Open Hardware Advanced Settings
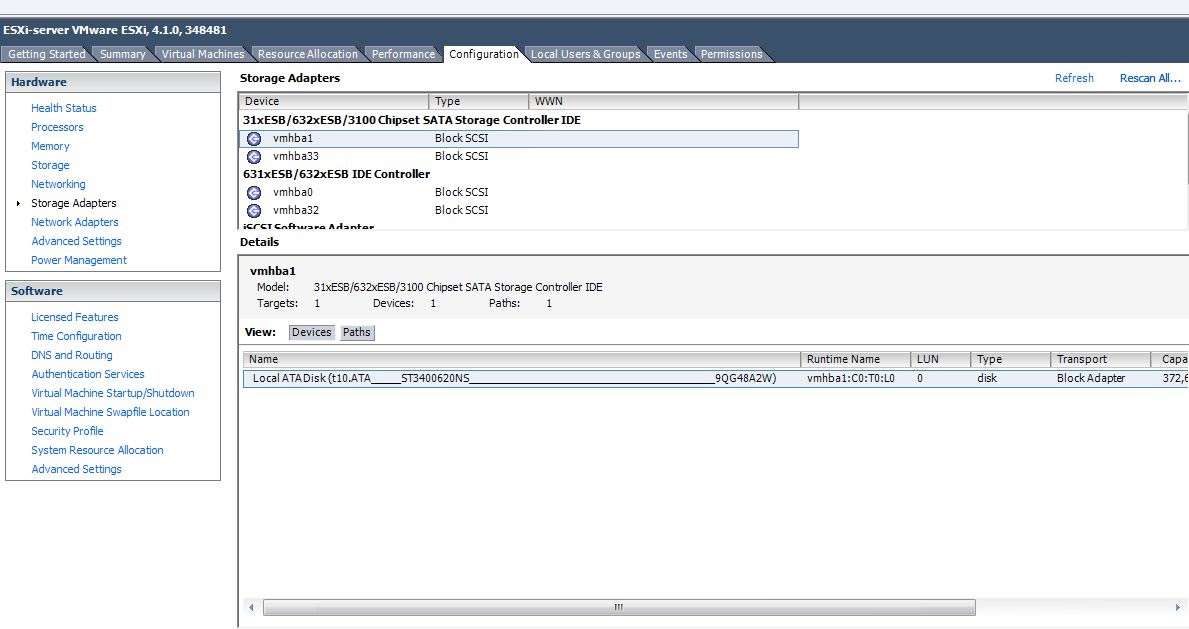This screenshot has width=1189, height=629. click(x=76, y=241)
